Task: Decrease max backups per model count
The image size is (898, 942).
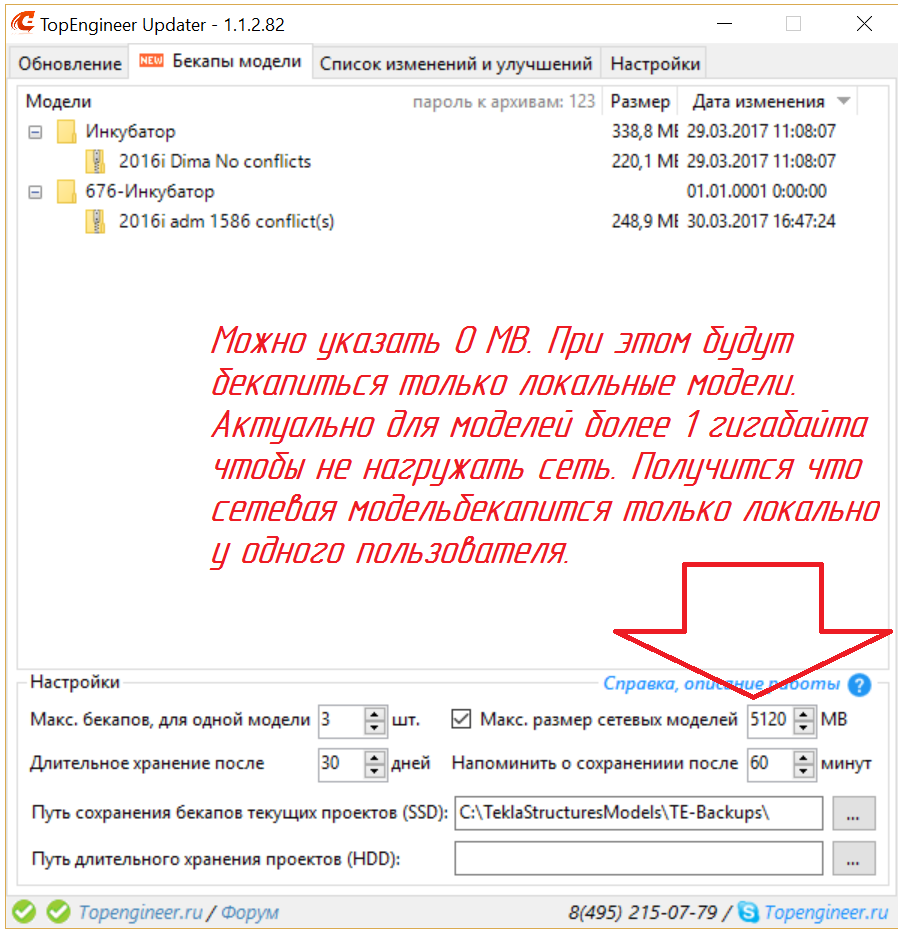Action: 375,727
